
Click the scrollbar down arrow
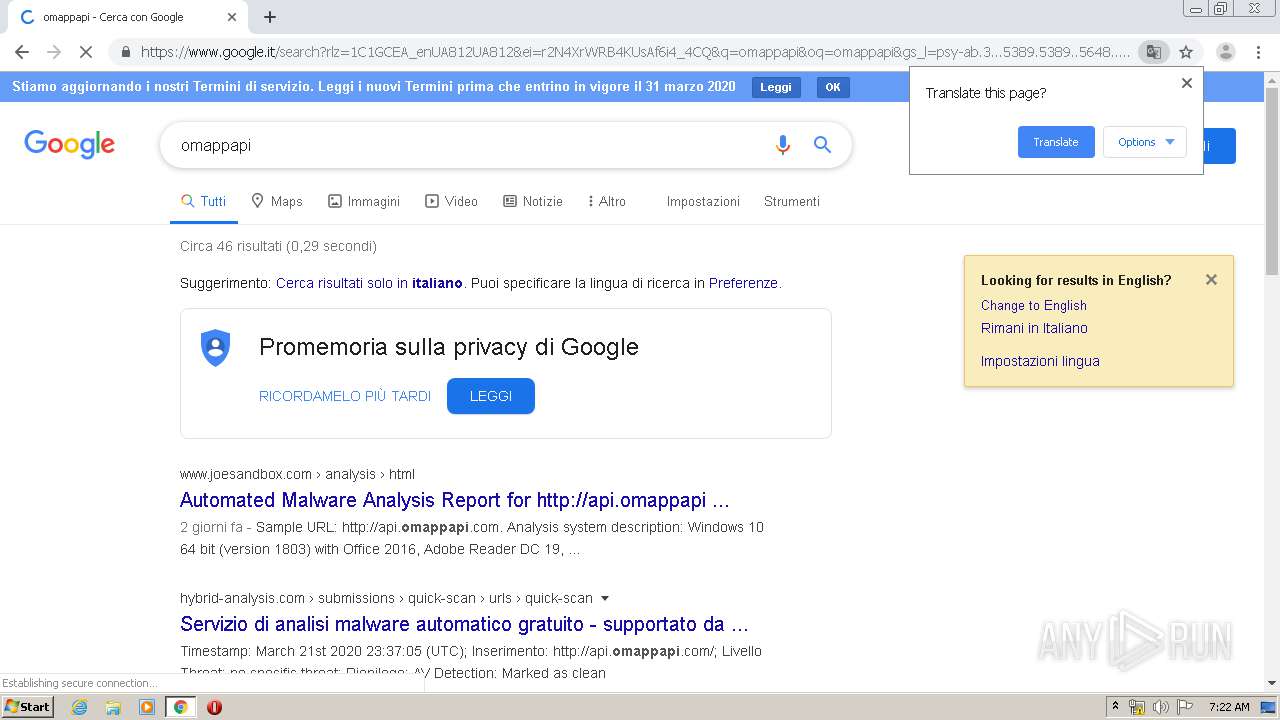(x=1272, y=683)
